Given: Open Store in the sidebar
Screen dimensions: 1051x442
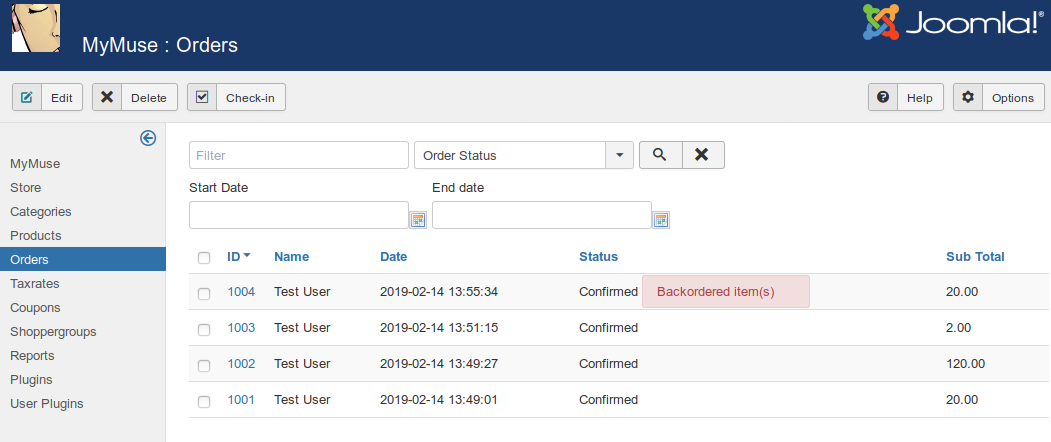Looking at the screenshot, I should coord(25,188).
